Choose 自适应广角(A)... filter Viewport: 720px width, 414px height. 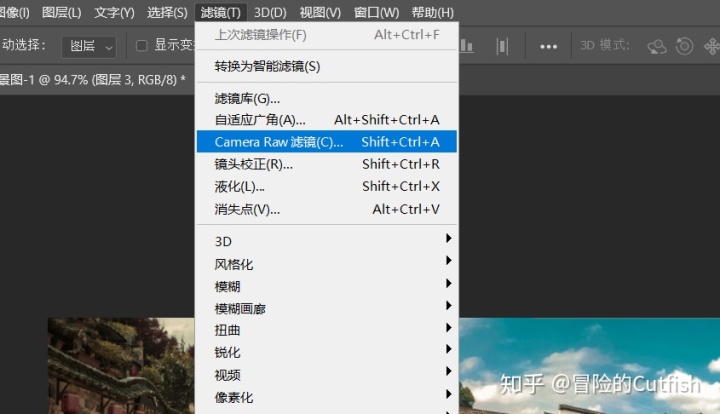point(326,120)
